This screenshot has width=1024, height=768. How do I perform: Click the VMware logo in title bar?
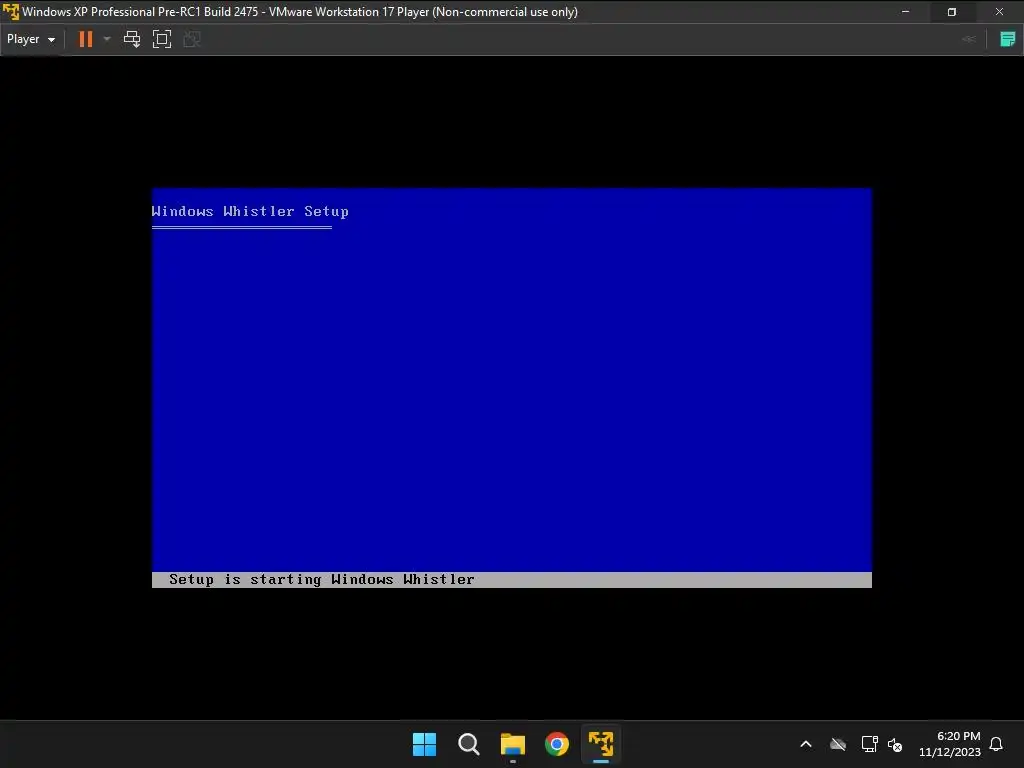(11, 12)
